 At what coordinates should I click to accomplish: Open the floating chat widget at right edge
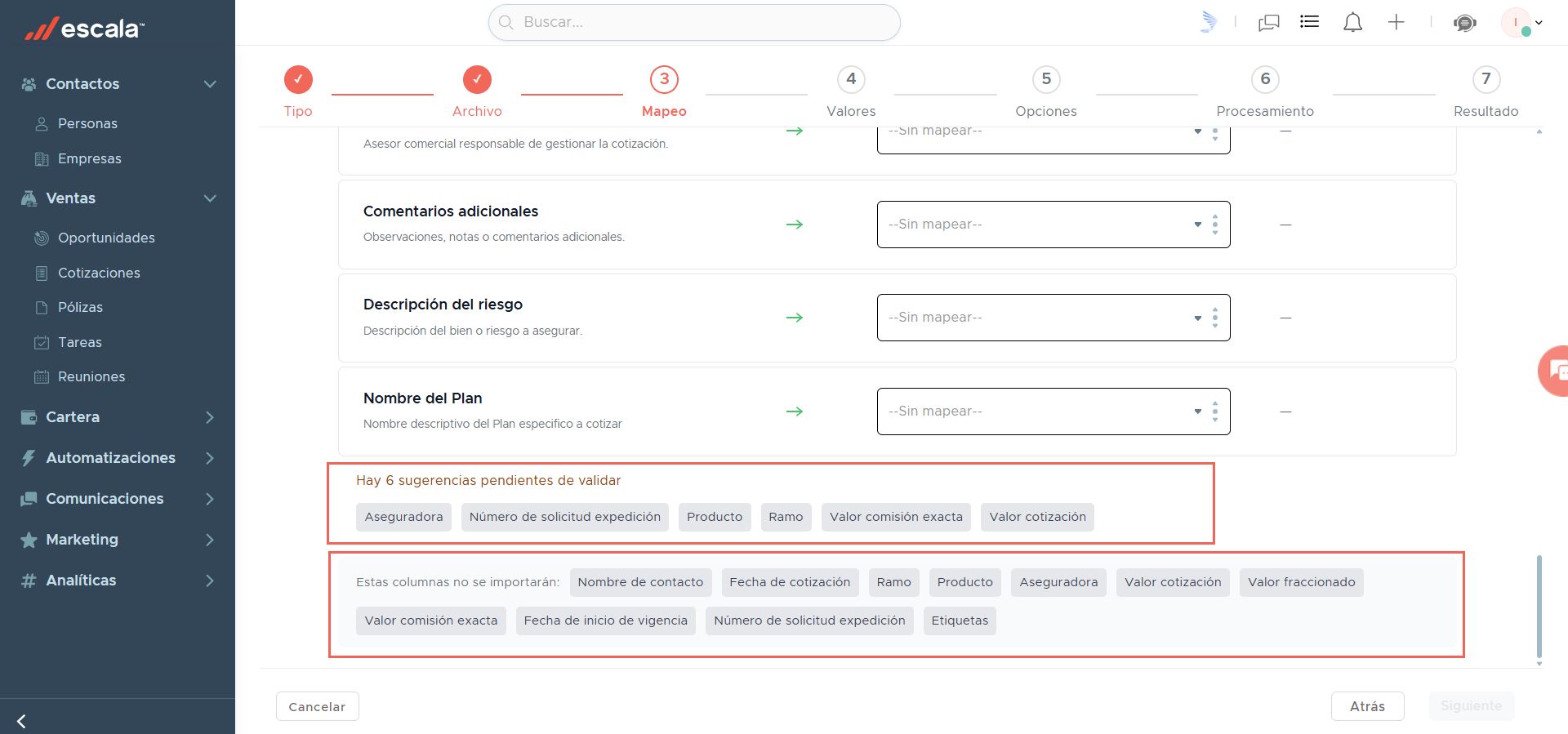pos(1554,371)
